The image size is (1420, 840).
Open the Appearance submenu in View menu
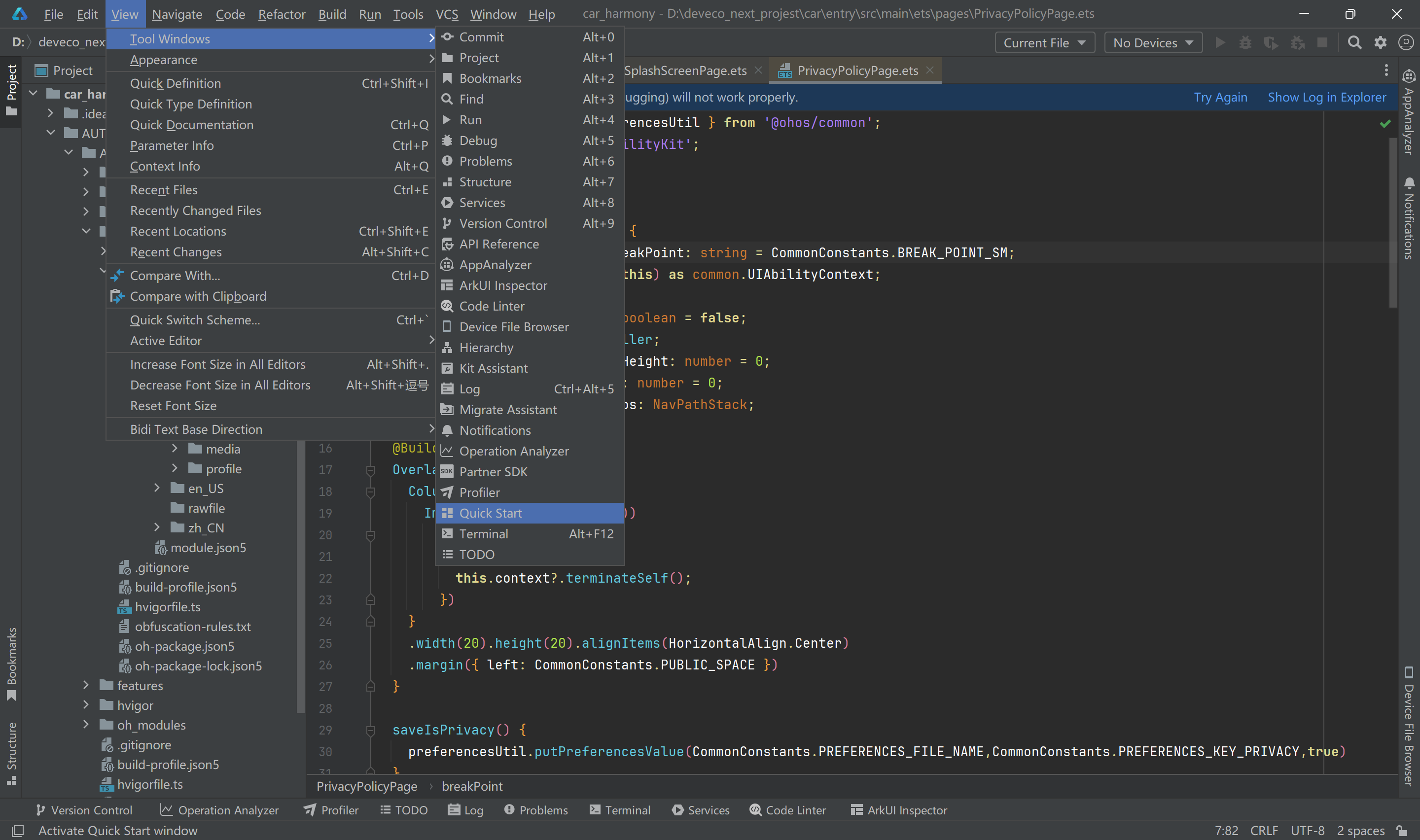[271, 60]
